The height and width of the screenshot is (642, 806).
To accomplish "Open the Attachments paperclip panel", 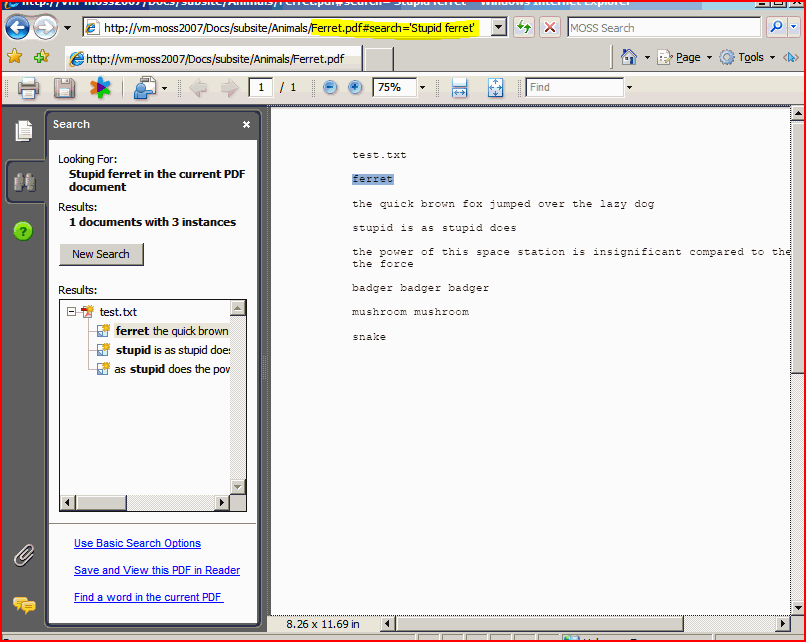I will coord(24,555).
